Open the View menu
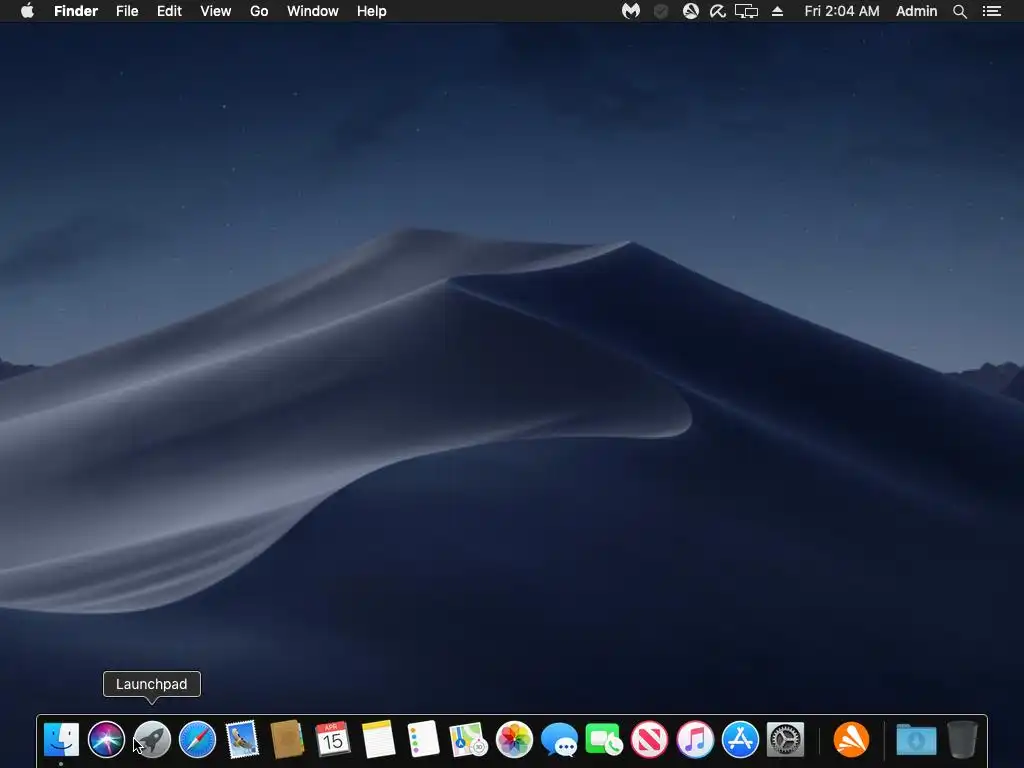The width and height of the screenshot is (1024, 768). [x=216, y=11]
